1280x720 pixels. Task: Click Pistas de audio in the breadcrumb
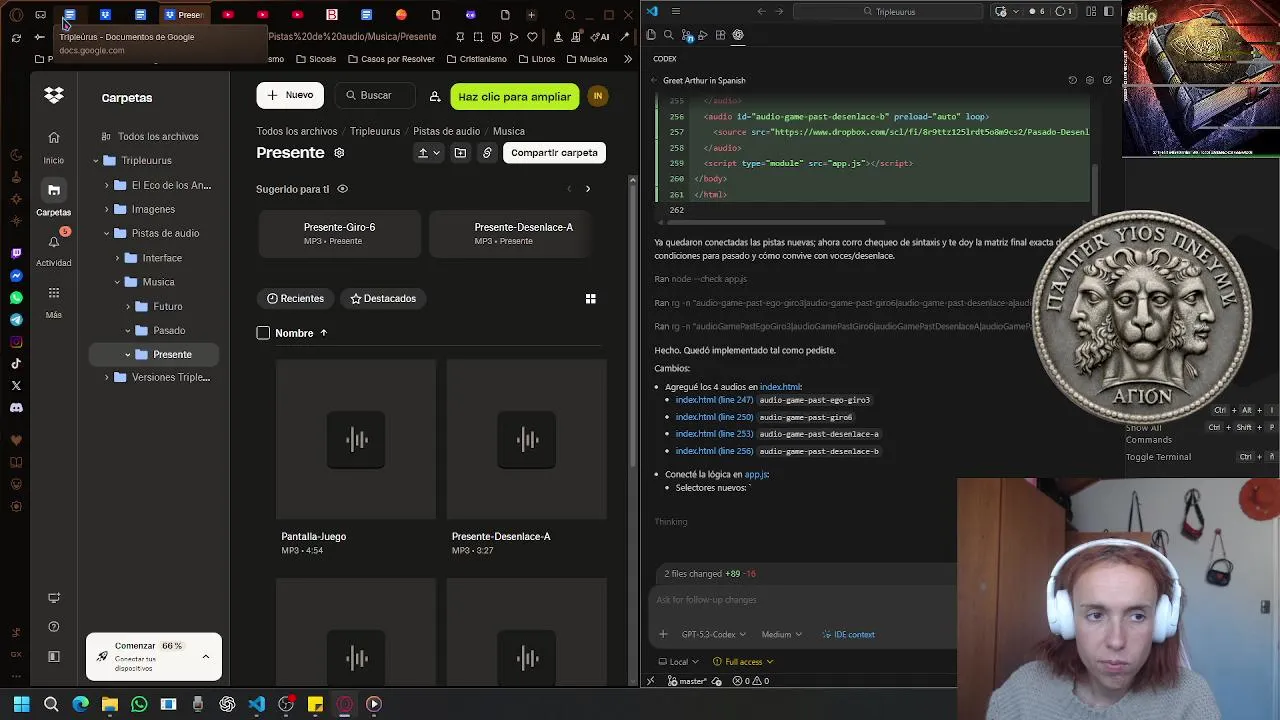point(446,131)
